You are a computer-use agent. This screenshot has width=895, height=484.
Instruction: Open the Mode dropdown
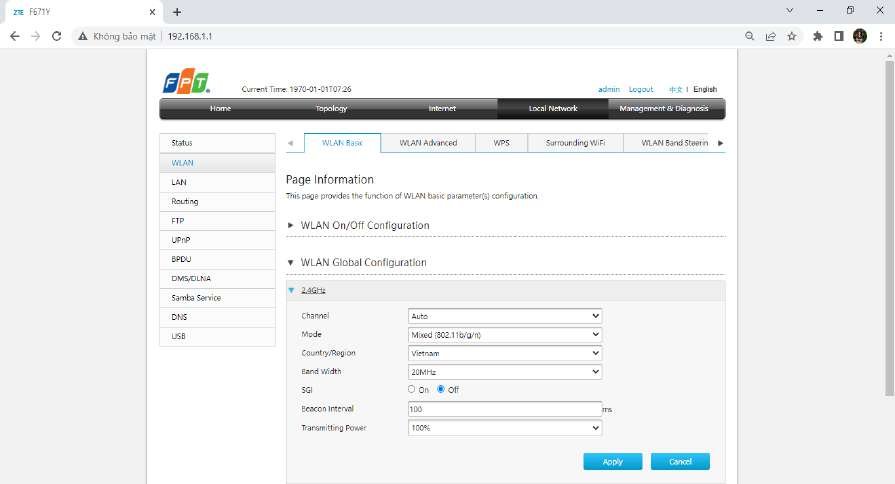(505, 334)
